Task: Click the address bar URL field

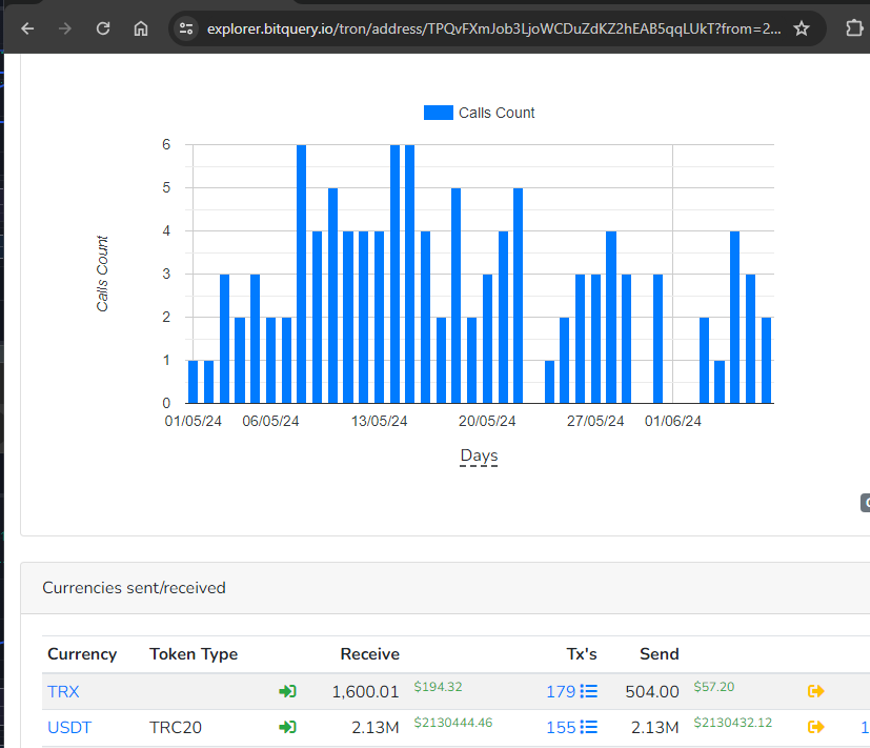Action: point(494,29)
